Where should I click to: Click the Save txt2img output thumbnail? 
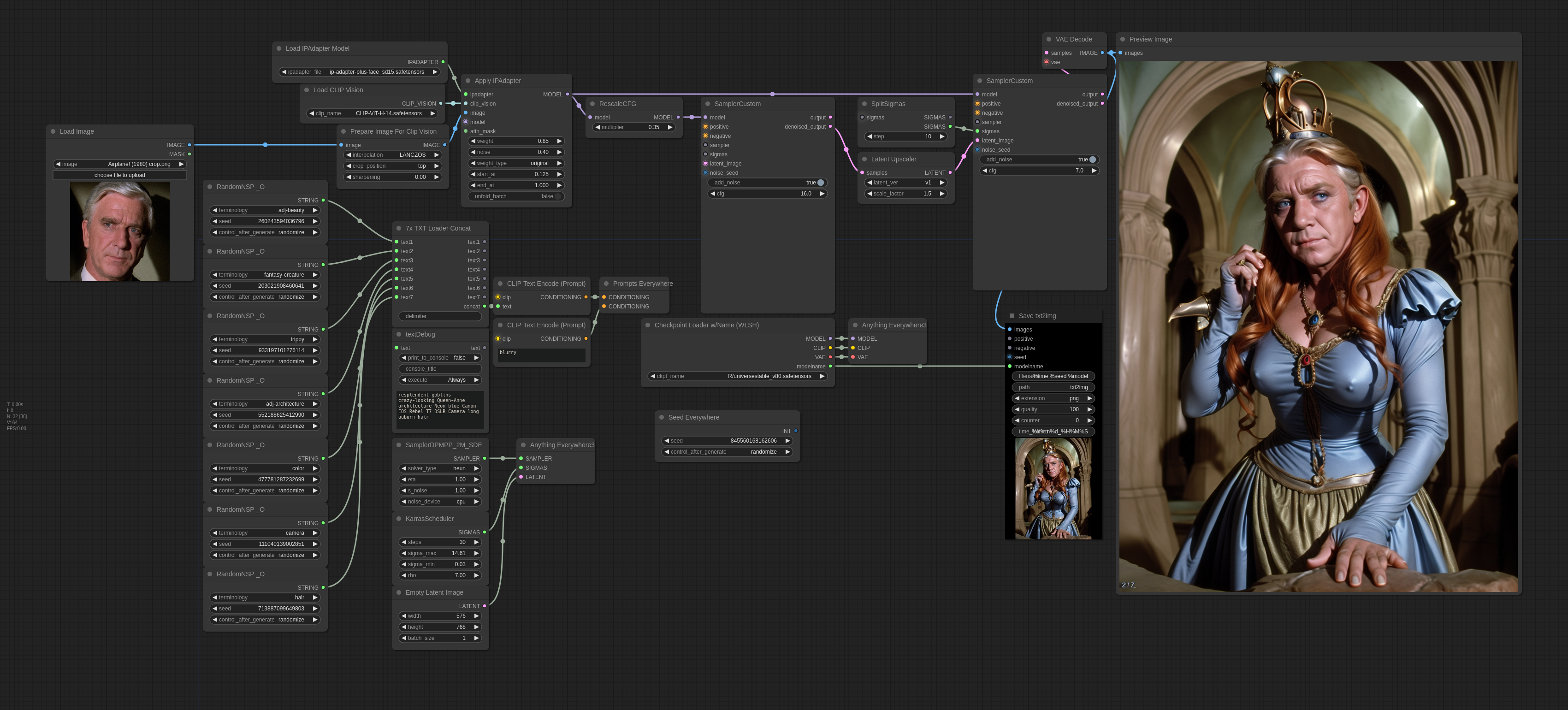tap(1053, 488)
